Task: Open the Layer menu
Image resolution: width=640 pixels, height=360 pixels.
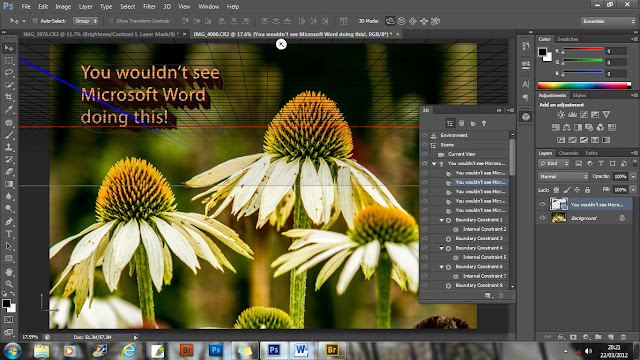Action: 85,7
